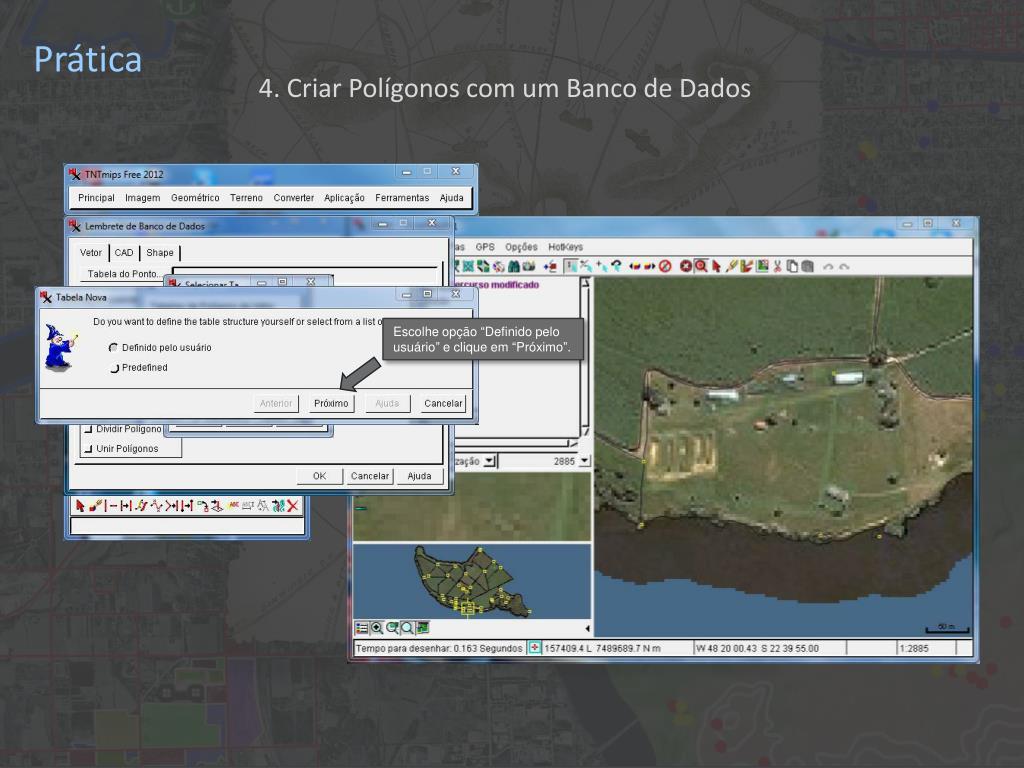
Task: Click the red-yellow right arrow icon in the view toolbar
Action: coord(649,266)
